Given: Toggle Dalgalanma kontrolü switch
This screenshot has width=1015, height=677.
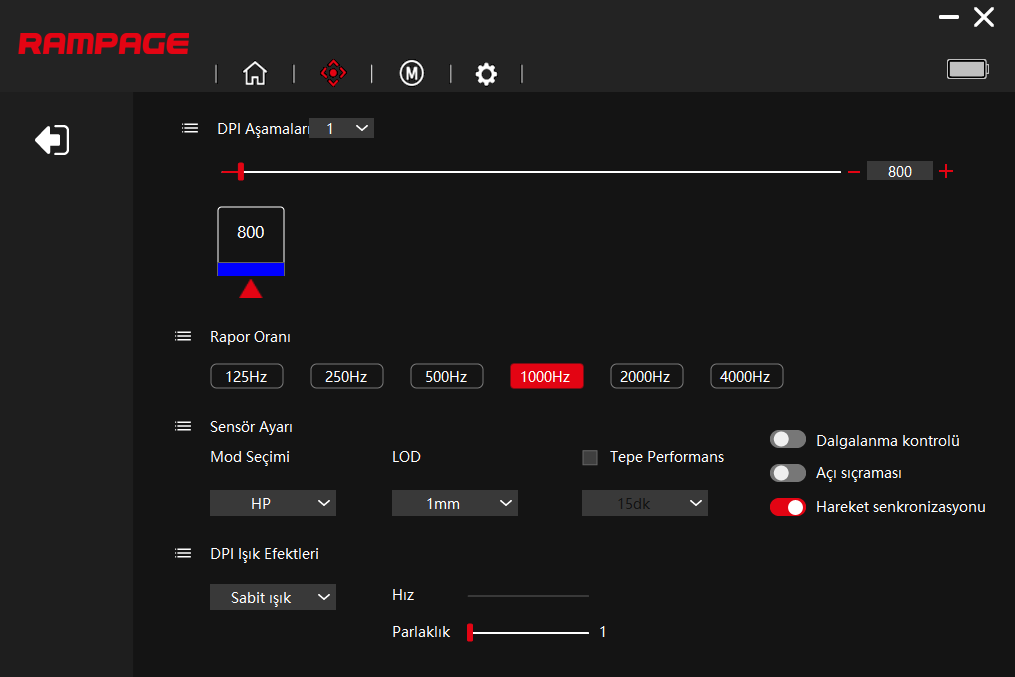Looking at the screenshot, I should click(x=788, y=439).
